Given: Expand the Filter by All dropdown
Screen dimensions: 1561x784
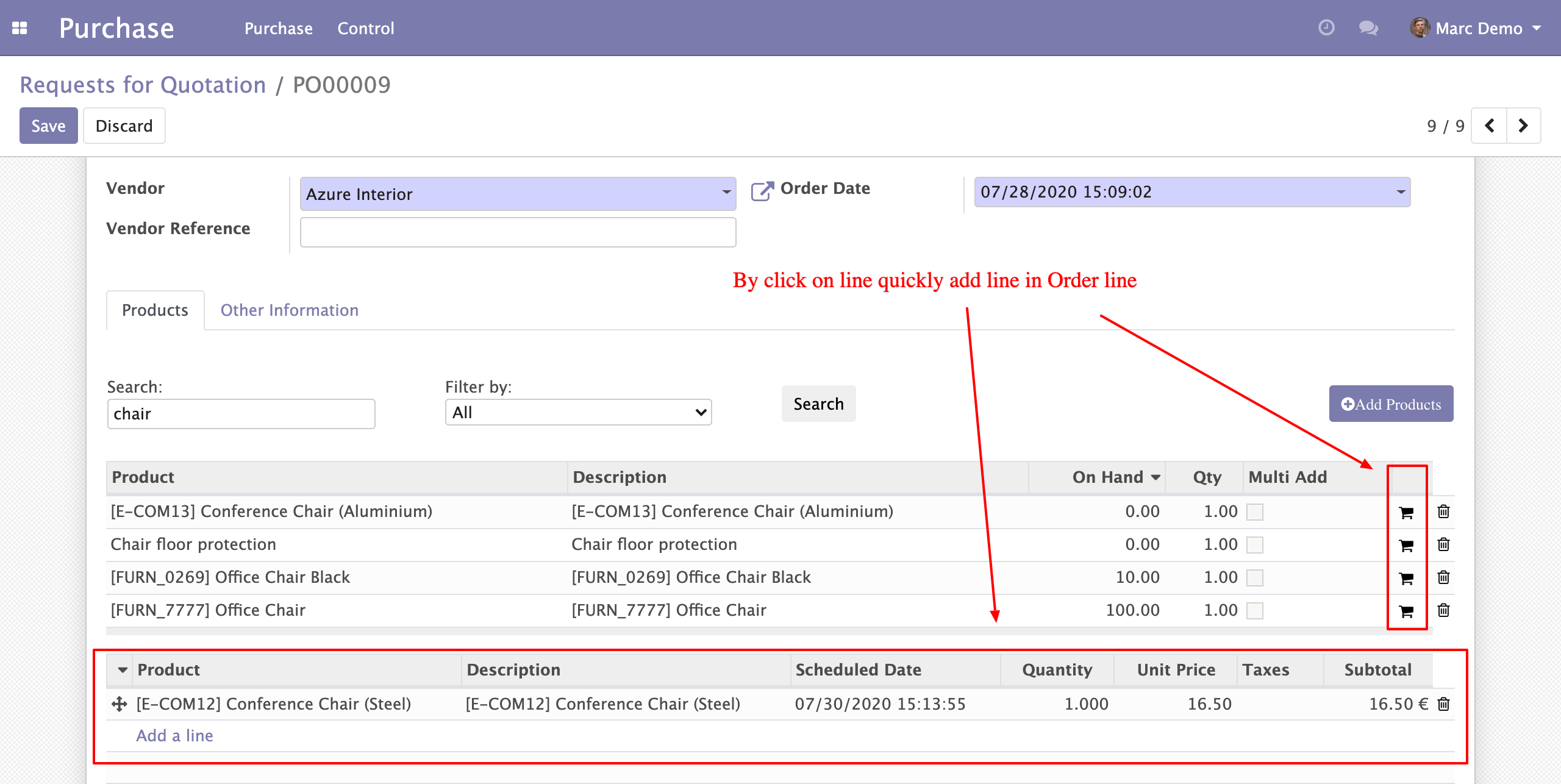Looking at the screenshot, I should click(578, 413).
